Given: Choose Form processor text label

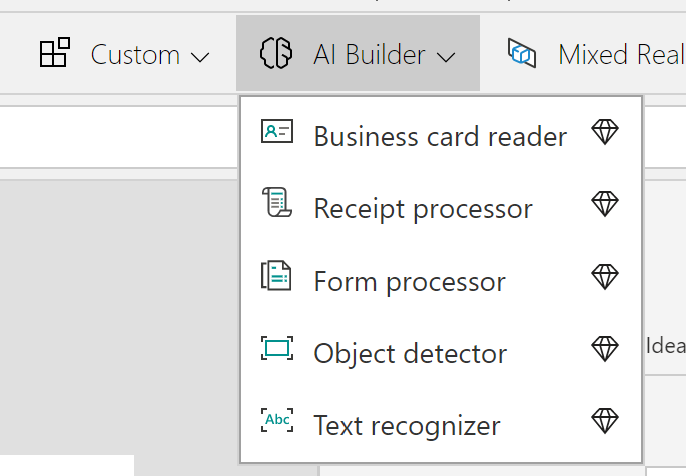Looking at the screenshot, I should [x=409, y=281].
